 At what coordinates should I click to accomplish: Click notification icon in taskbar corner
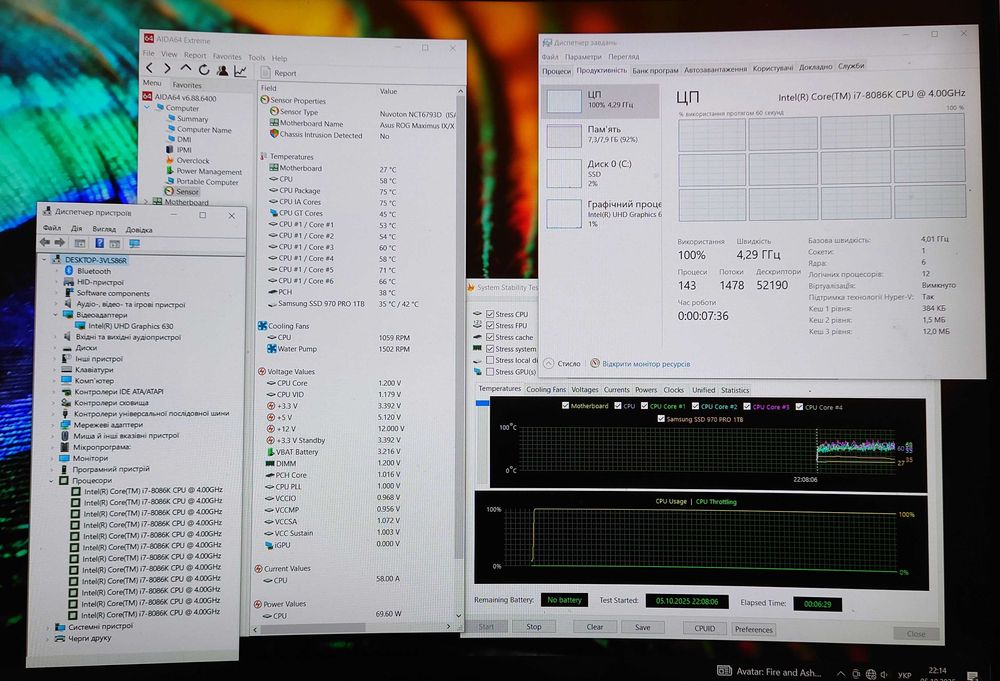(x=973, y=676)
